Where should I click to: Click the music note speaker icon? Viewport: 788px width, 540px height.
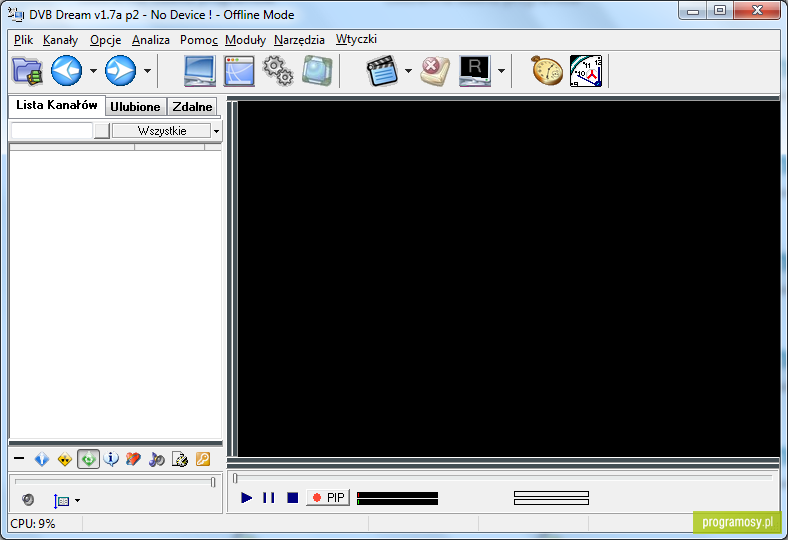click(156, 459)
